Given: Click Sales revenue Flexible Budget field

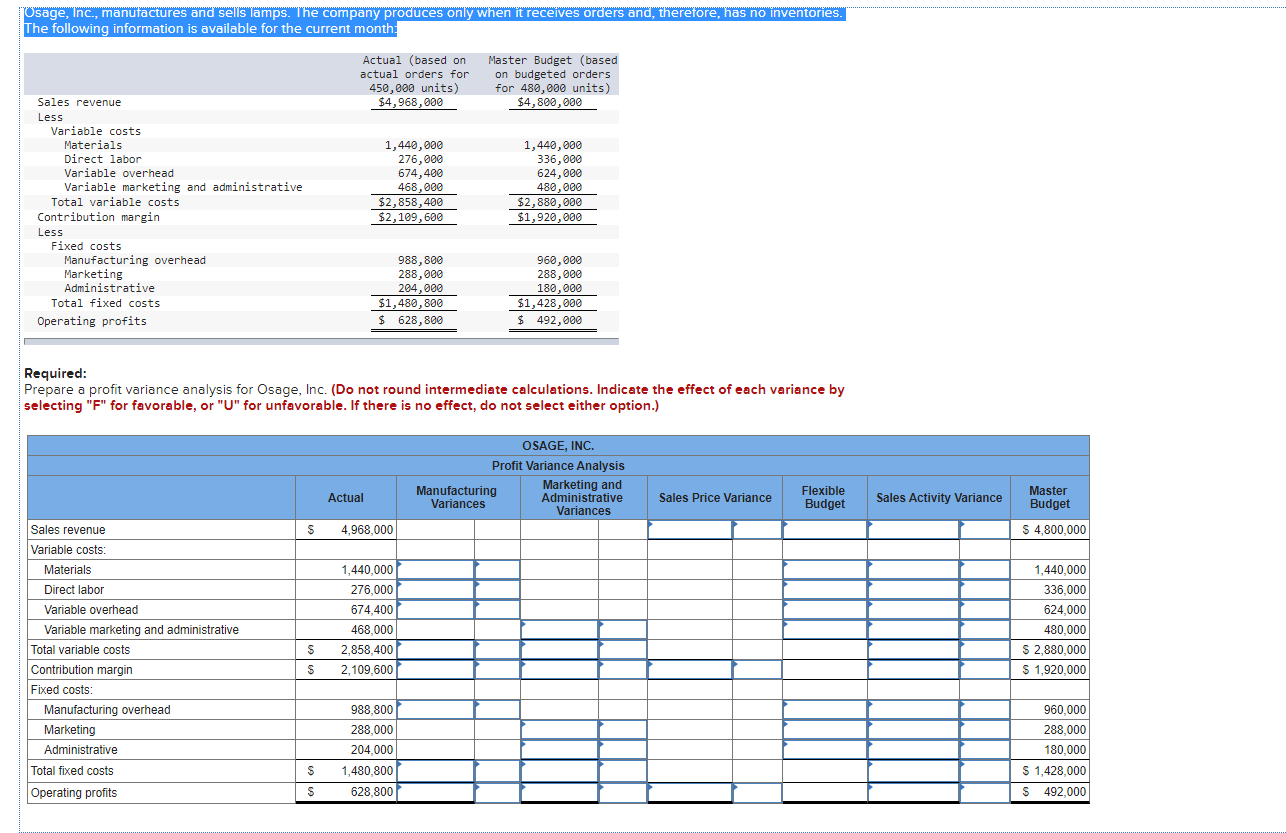Looking at the screenshot, I should click(825, 530).
